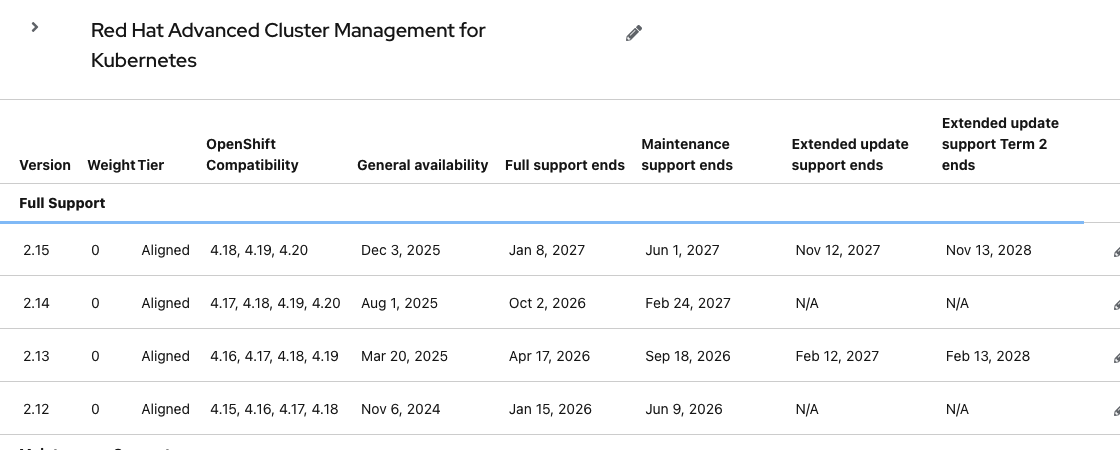
Task: Click Extended update support Term 2 header
Action: pyautogui.click(x=1000, y=144)
